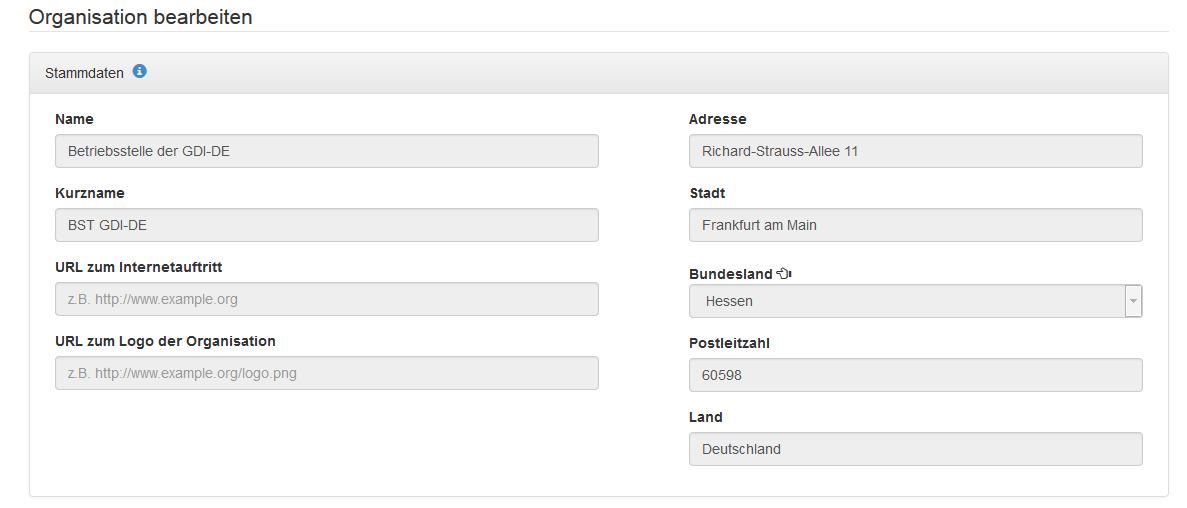
Task: Focus the URL zum Logo input field
Action: pyautogui.click(x=326, y=373)
